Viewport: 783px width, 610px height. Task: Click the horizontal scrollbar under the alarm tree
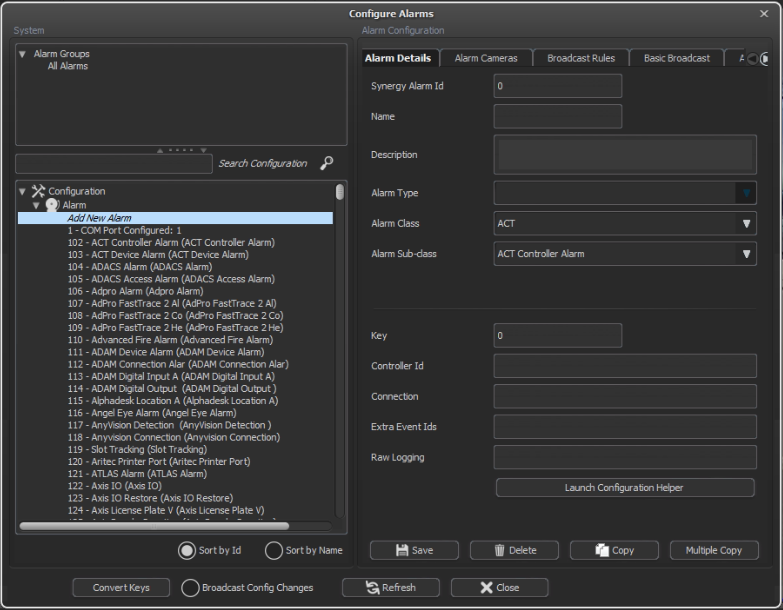pos(155,525)
